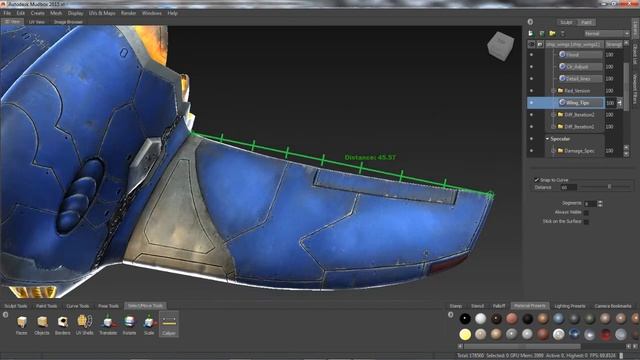Enable Stick on the Surface checkbox
640x360 pixels.
coord(586,222)
